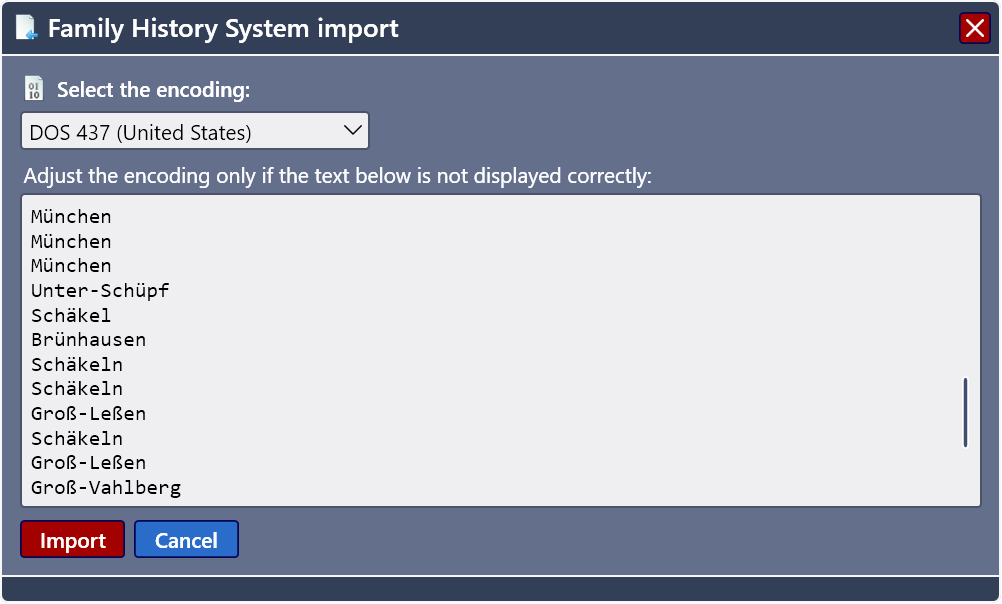1002x604 pixels.
Task: Select the DOS 437 (United States) combo box
Action: click(x=195, y=130)
